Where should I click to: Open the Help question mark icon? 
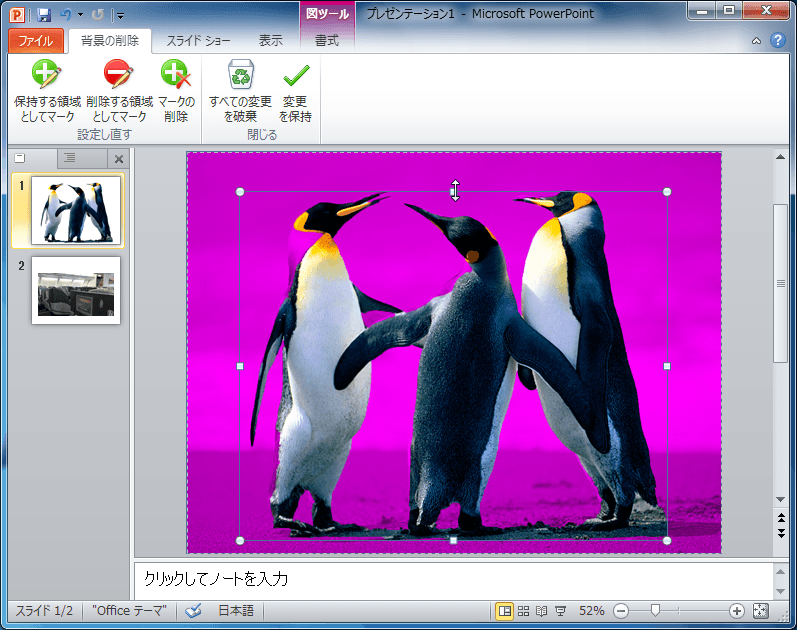coord(778,41)
